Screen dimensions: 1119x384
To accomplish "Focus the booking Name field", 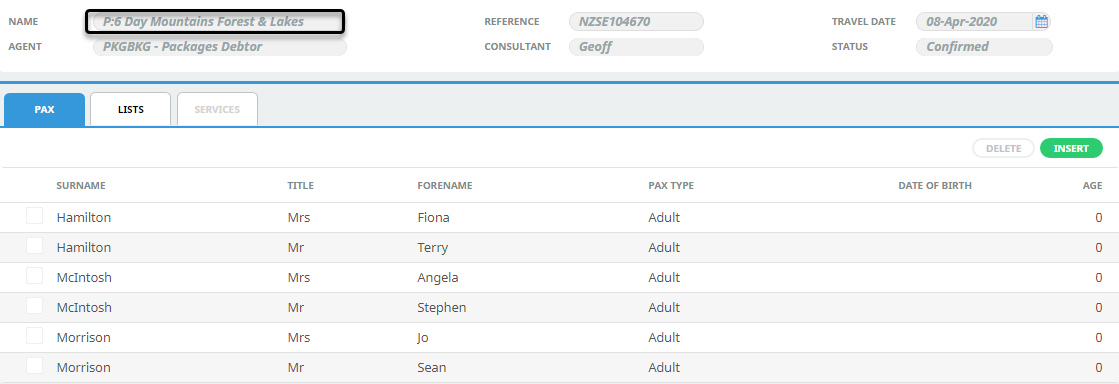I will point(216,21).
